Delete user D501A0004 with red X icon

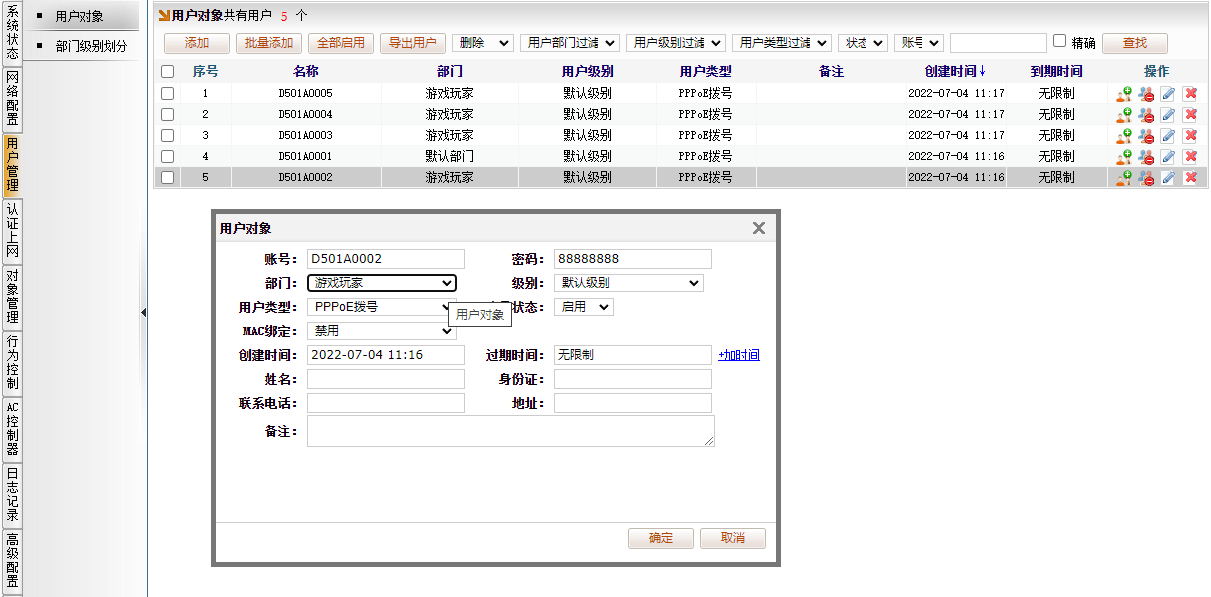1190,114
